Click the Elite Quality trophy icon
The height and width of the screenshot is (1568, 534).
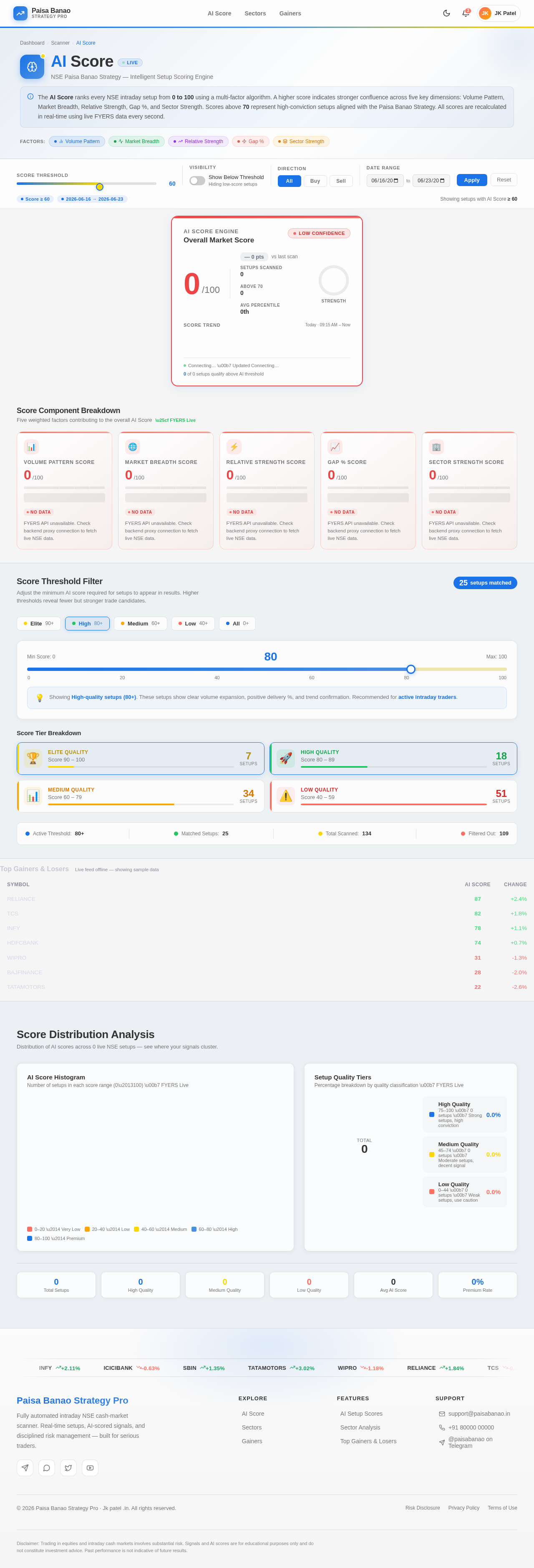[x=33, y=758]
